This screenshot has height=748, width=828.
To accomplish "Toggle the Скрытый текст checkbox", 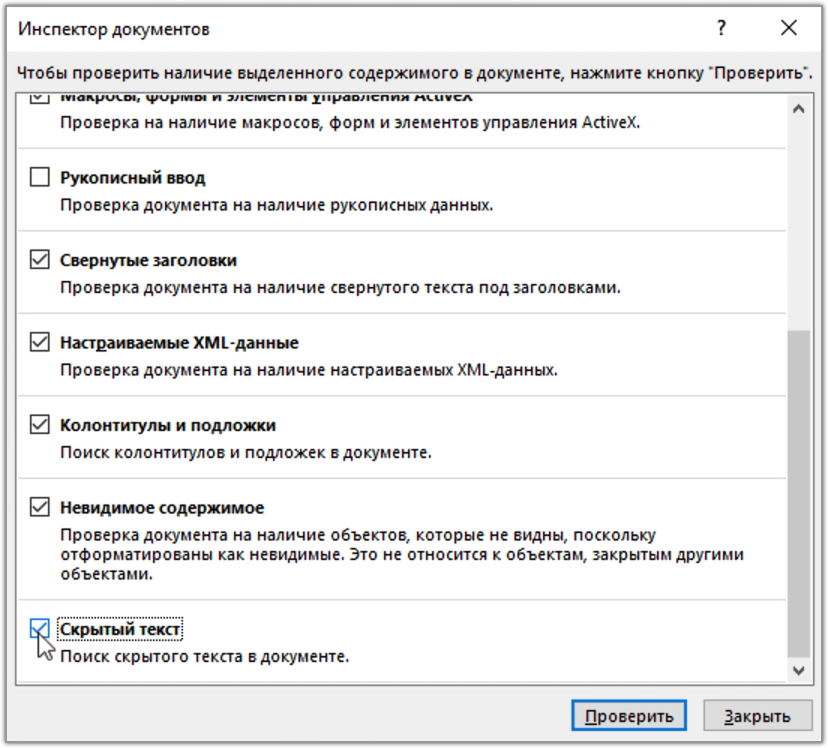I will point(40,629).
